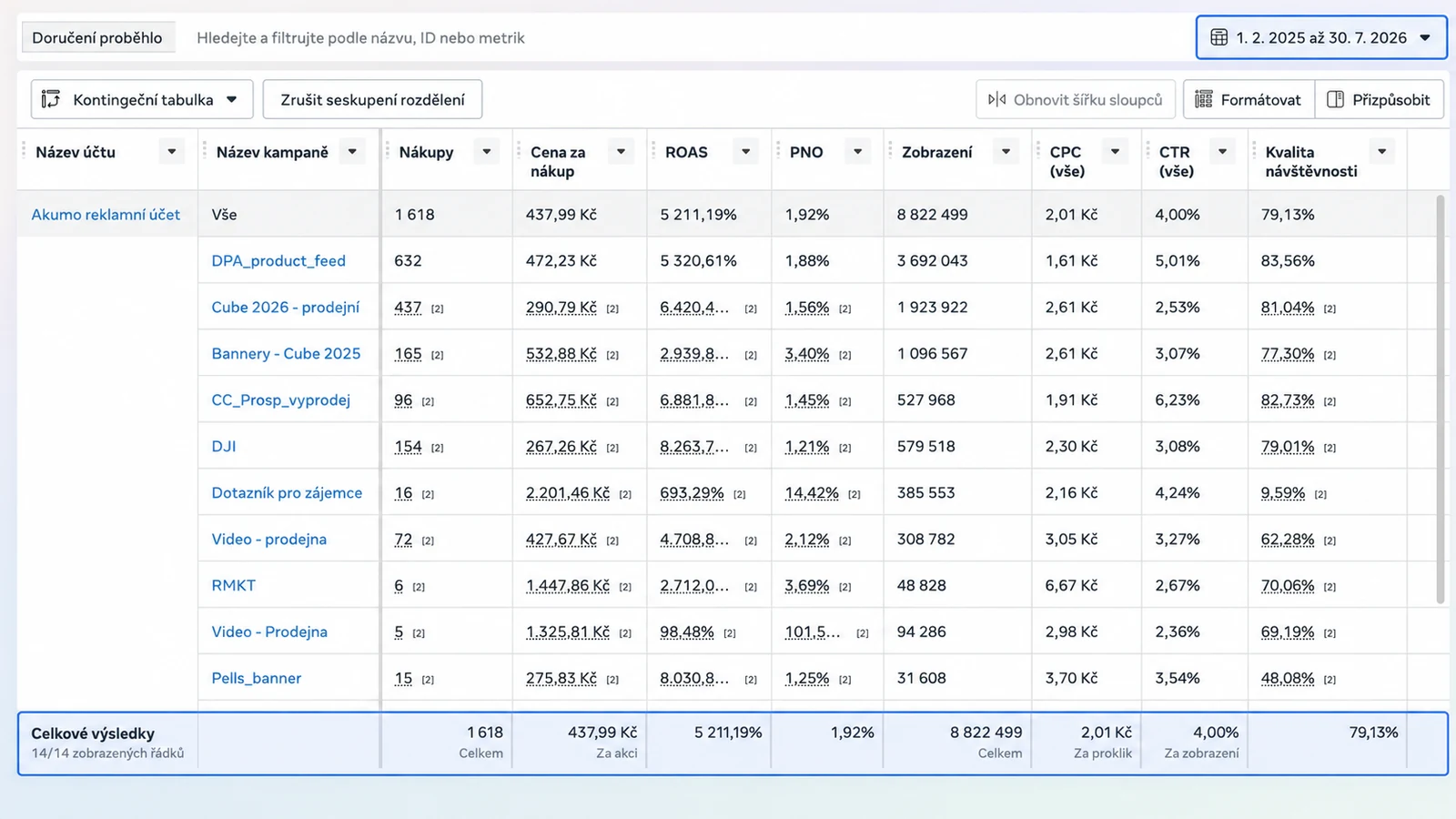Open CTR (vše) column dropdown
The width and height of the screenshot is (1456, 819).
click(1222, 152)
